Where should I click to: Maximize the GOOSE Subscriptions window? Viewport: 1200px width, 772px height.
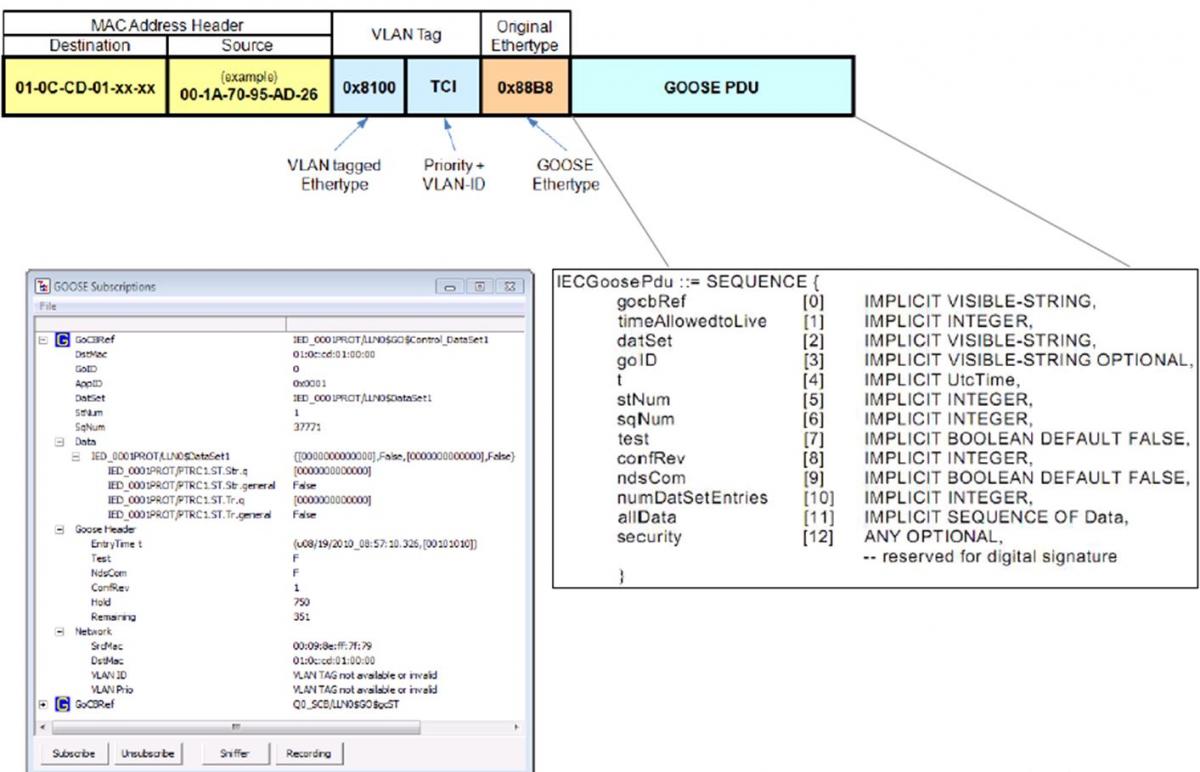(x=480, y=287)
